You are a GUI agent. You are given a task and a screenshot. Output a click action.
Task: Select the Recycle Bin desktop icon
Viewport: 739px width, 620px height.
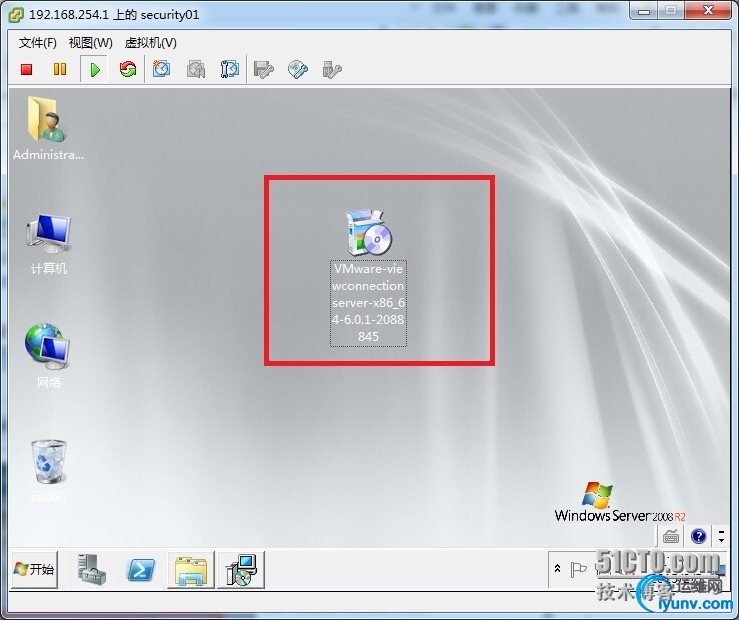(x=49, y=470)
